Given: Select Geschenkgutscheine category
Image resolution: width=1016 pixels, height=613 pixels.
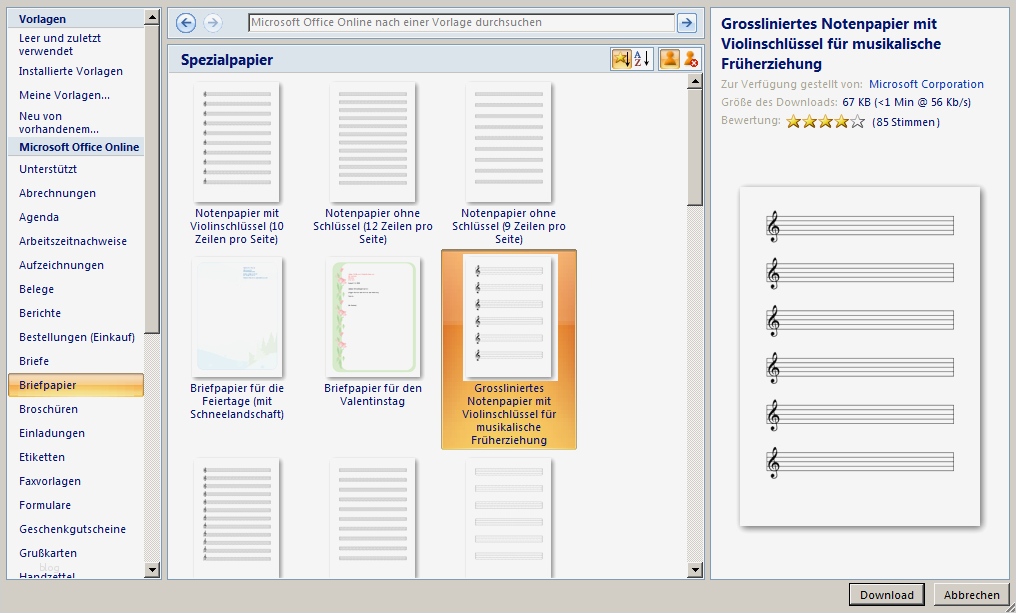Looking at the screenshot, I should click(x=72, y=529).
